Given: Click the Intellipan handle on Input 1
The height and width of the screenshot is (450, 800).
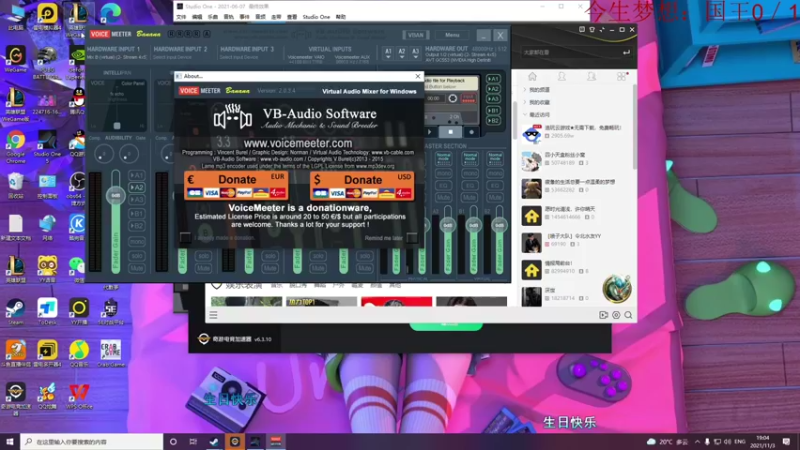Looking at the screenshot, I should tap(117, 126).
